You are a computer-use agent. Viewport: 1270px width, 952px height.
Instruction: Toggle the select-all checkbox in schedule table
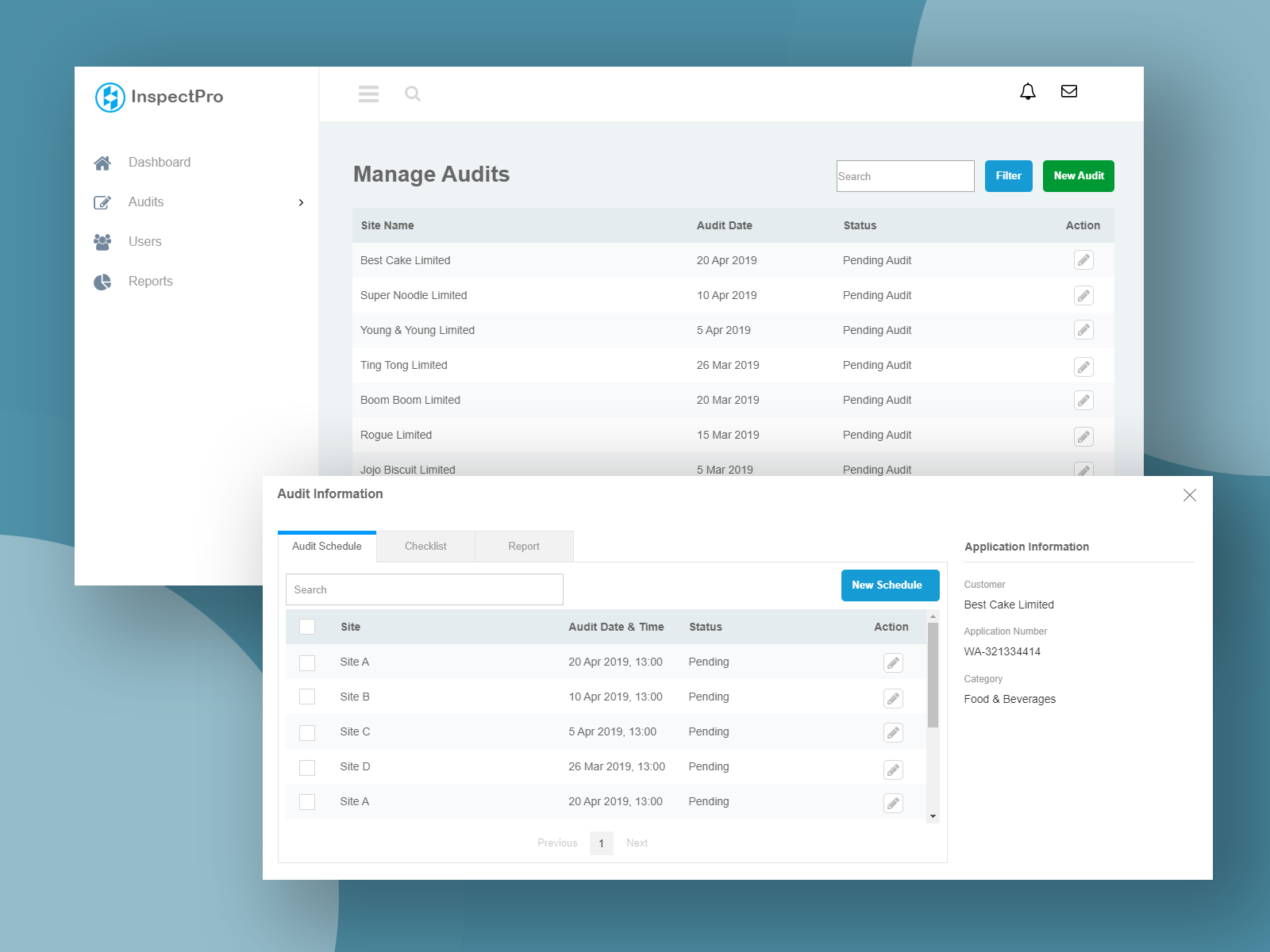(x=307, y=627)
